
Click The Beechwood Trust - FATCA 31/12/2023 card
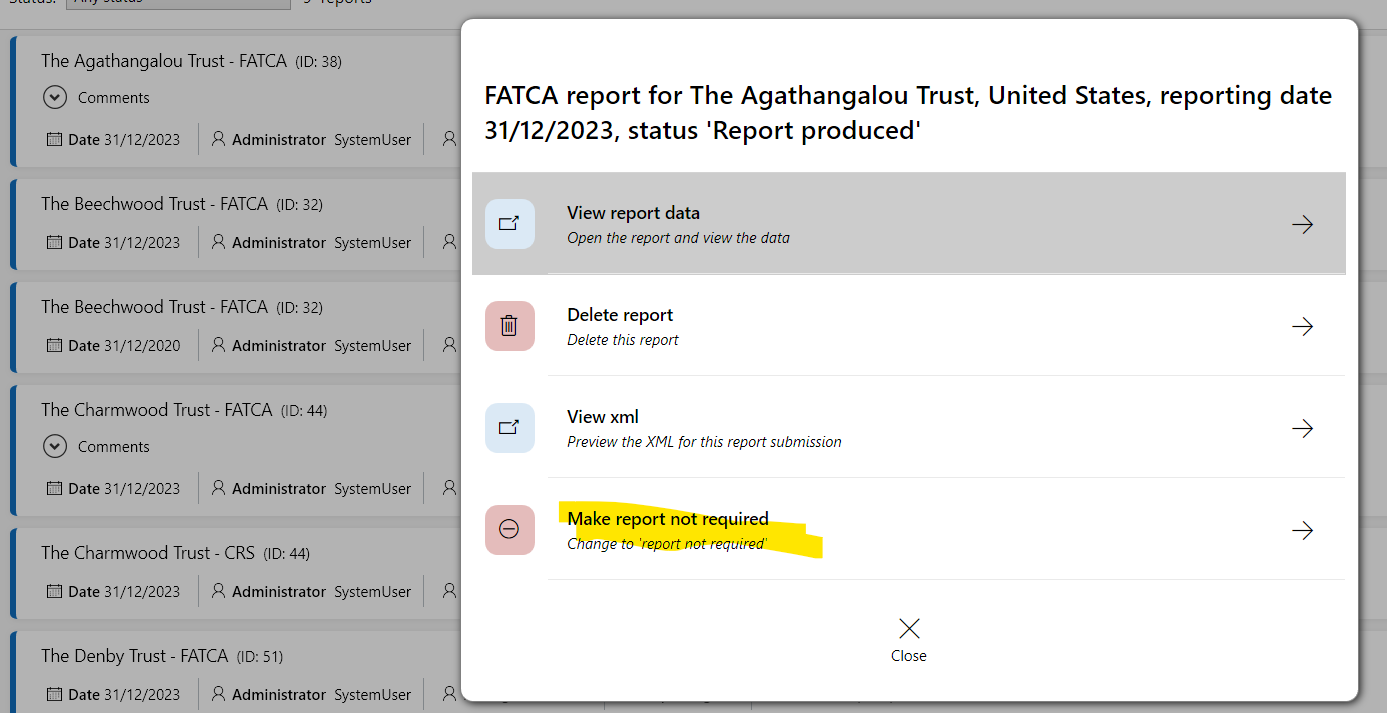(x=235, y=224)
